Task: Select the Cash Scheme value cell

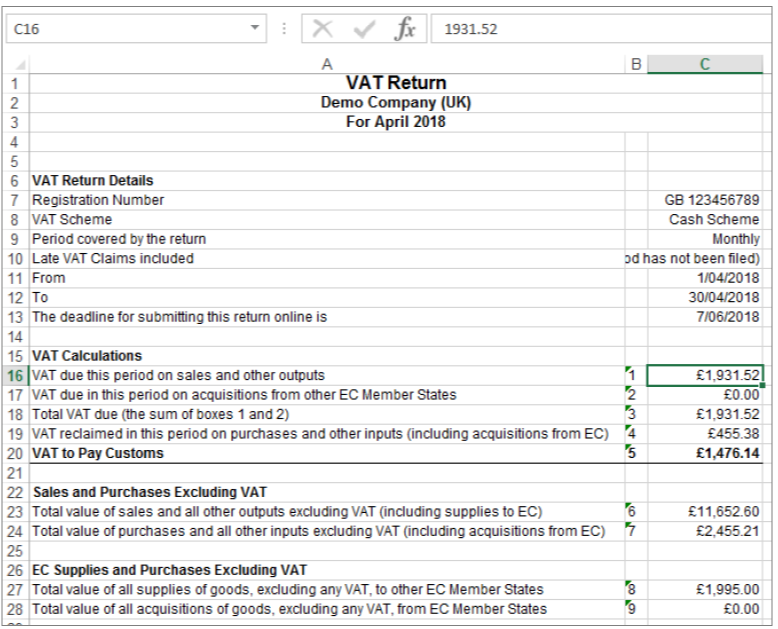Action: tap(705, 219)
